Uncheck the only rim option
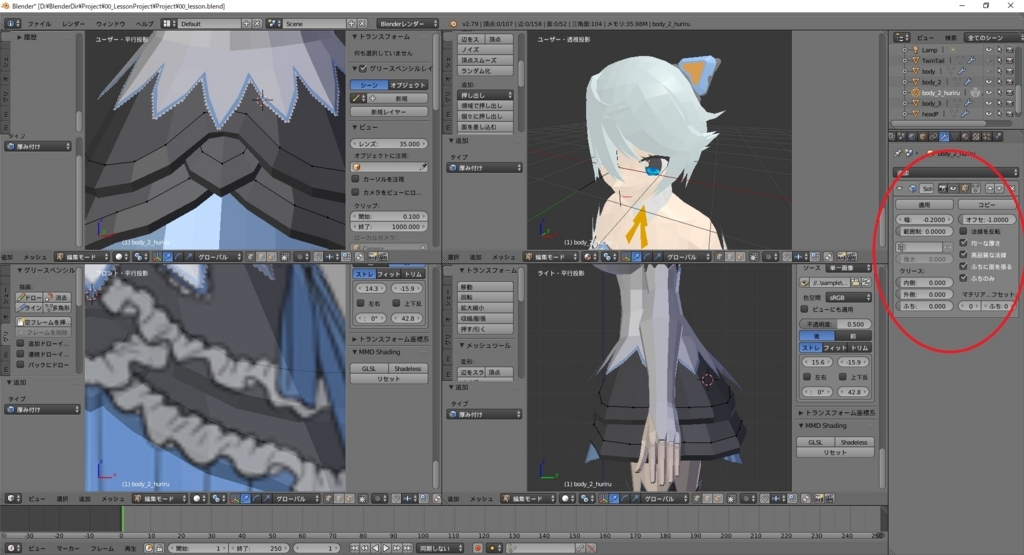The image size is (1024, 555). [963, 278]
